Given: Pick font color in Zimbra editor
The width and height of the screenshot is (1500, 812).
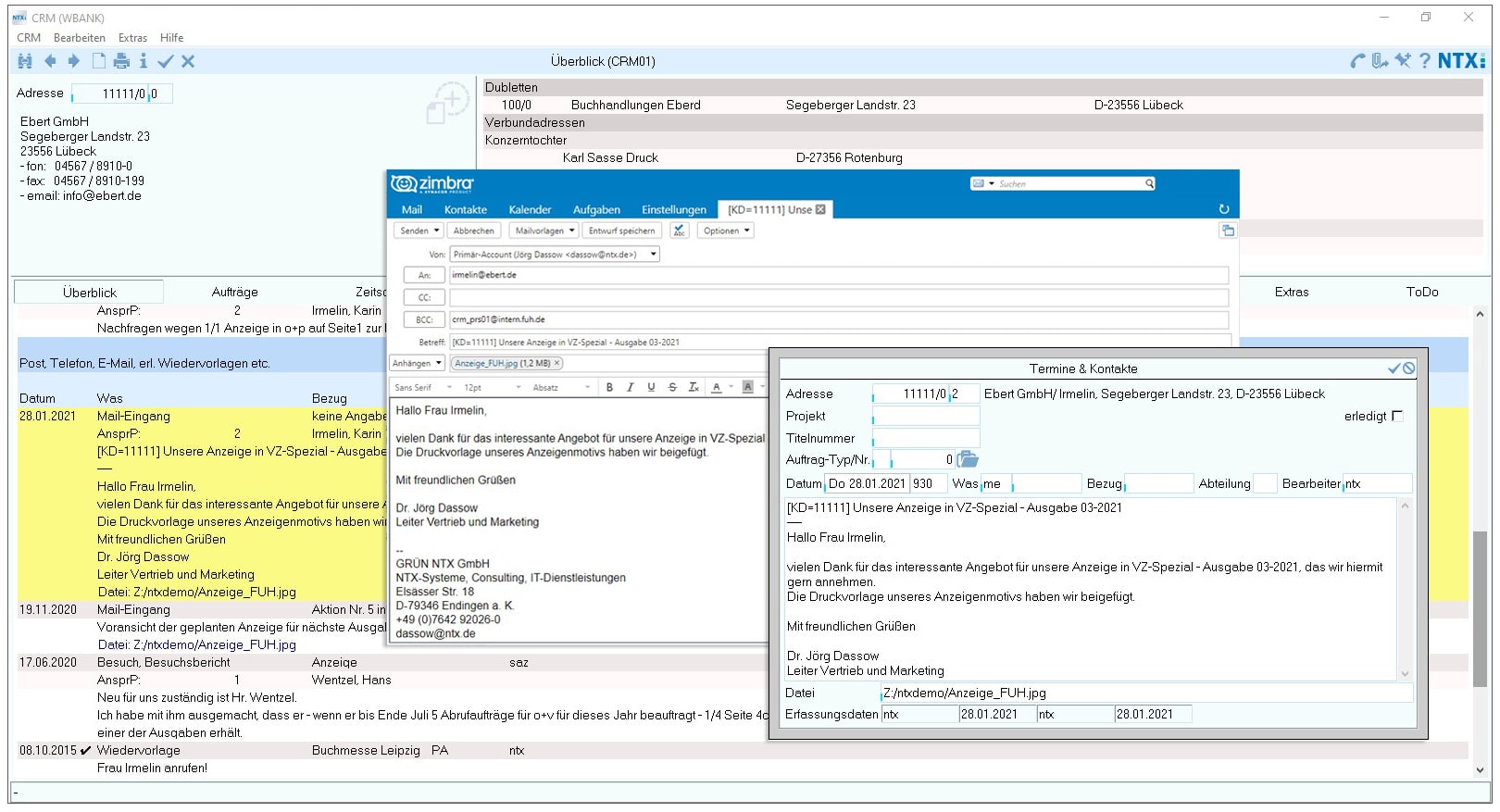Looking at the screenshot, I should coord(717,387).
